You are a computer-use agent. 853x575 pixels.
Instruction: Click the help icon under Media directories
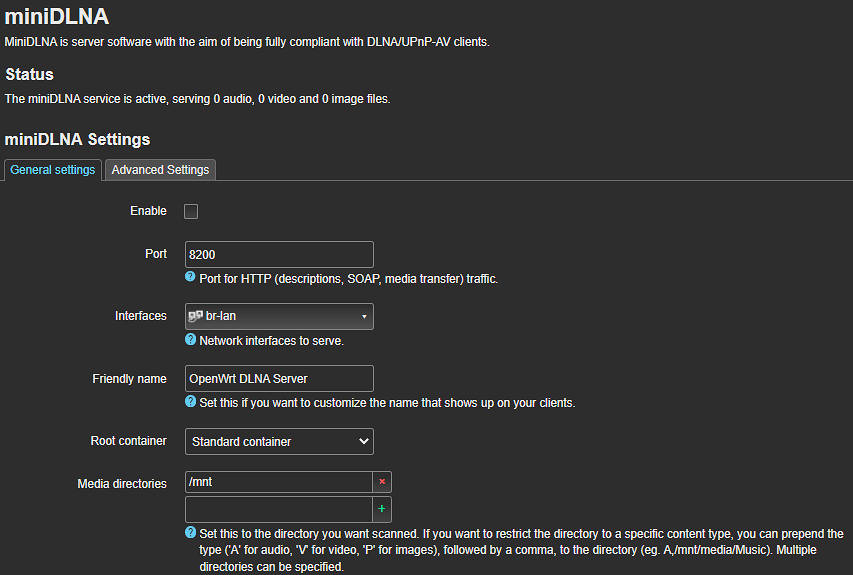point(190,532)
